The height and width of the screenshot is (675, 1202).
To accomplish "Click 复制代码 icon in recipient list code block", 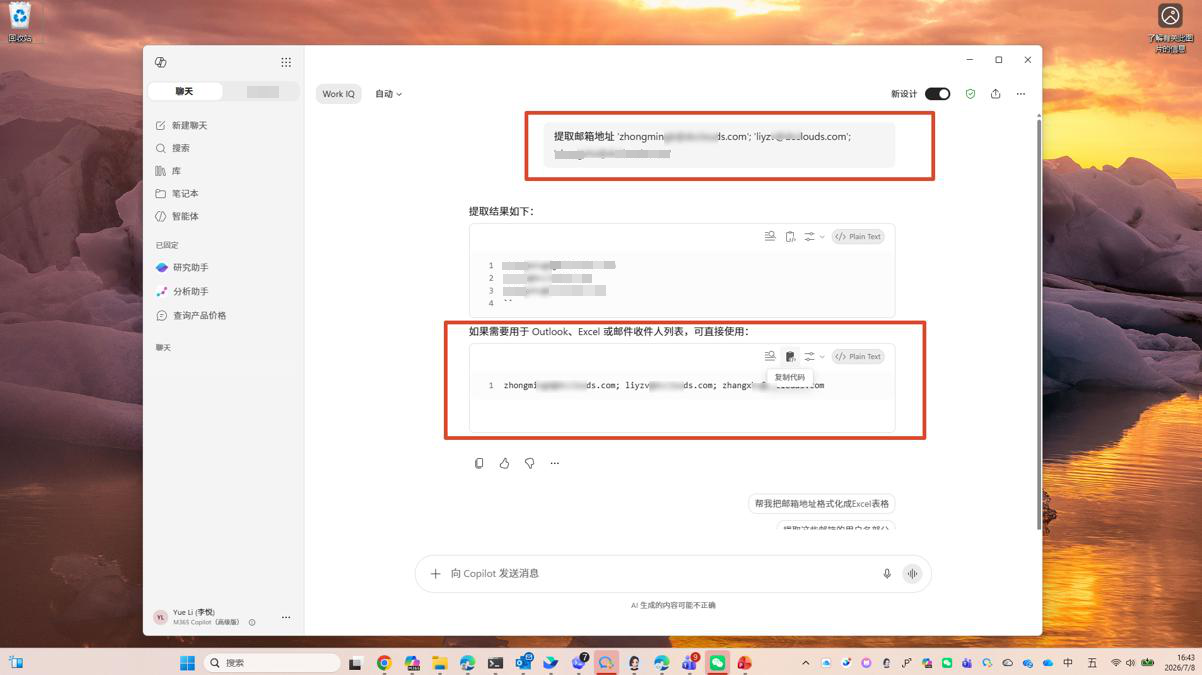I will [790, 356].
